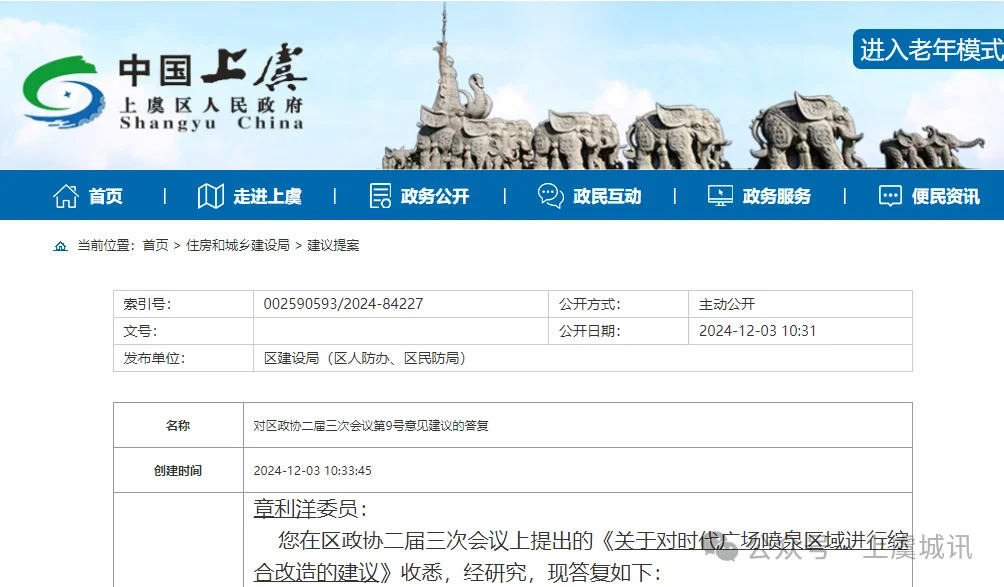Click the 发布单位 label cell
The width and height of the screenshot is (1004, 587).
(184, 358)
